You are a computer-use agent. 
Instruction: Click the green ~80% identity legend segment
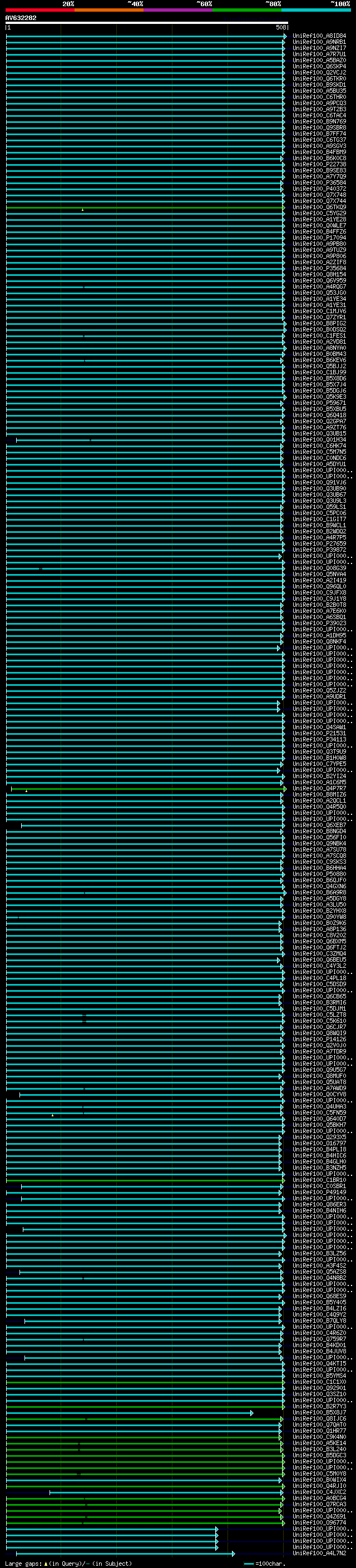click(x=247, y=10)
